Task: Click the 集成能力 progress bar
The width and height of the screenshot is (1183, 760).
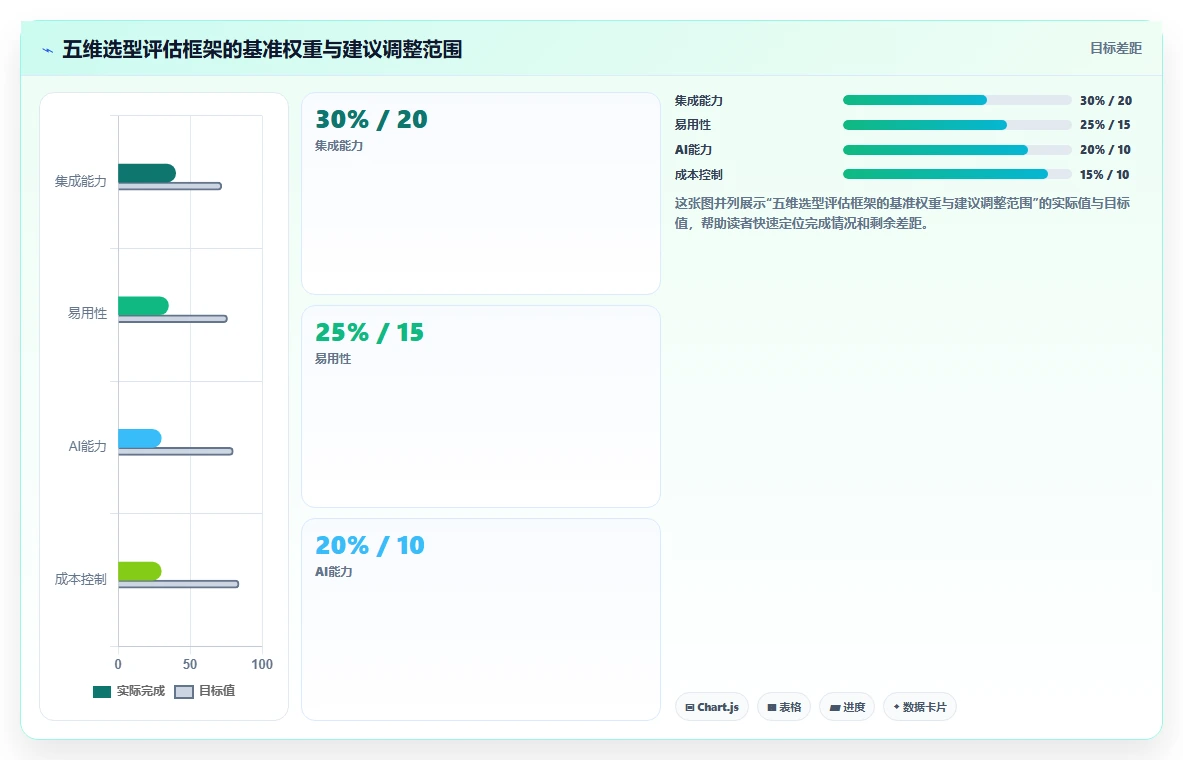Action: [957, 100]
